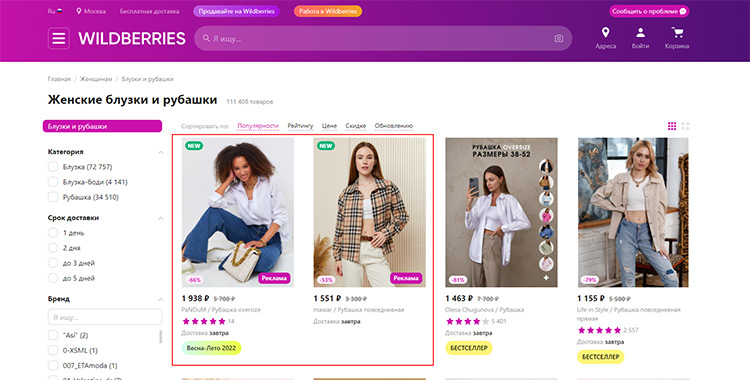
Task: Check the Блузка (72 757) category checkbox
Action: click(x=53, y=167)
